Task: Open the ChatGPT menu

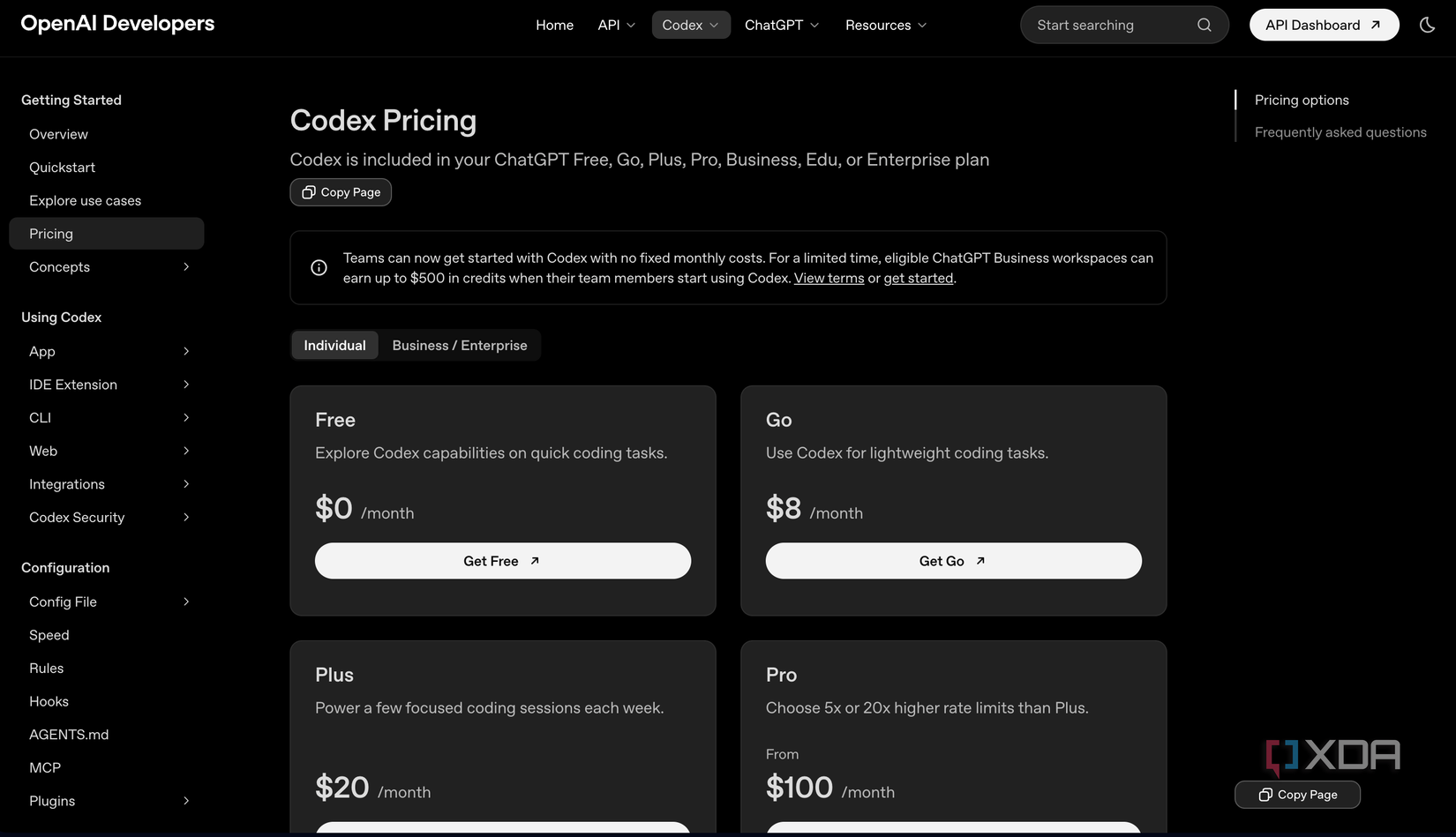Action: (781, 25)
